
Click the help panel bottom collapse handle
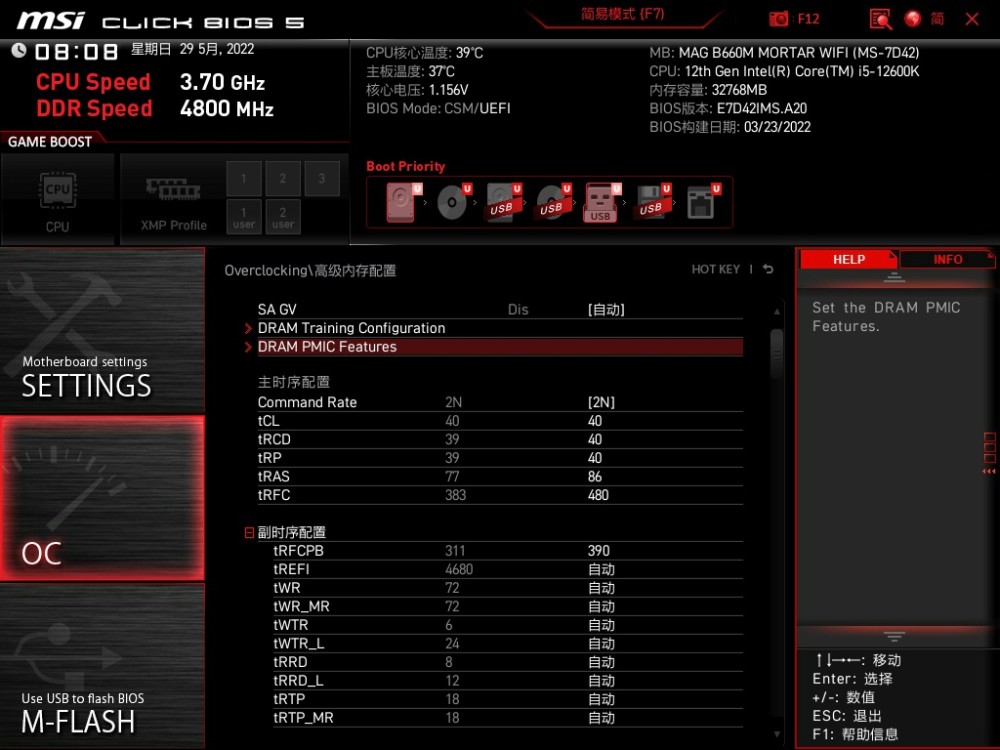click(894, 636)
